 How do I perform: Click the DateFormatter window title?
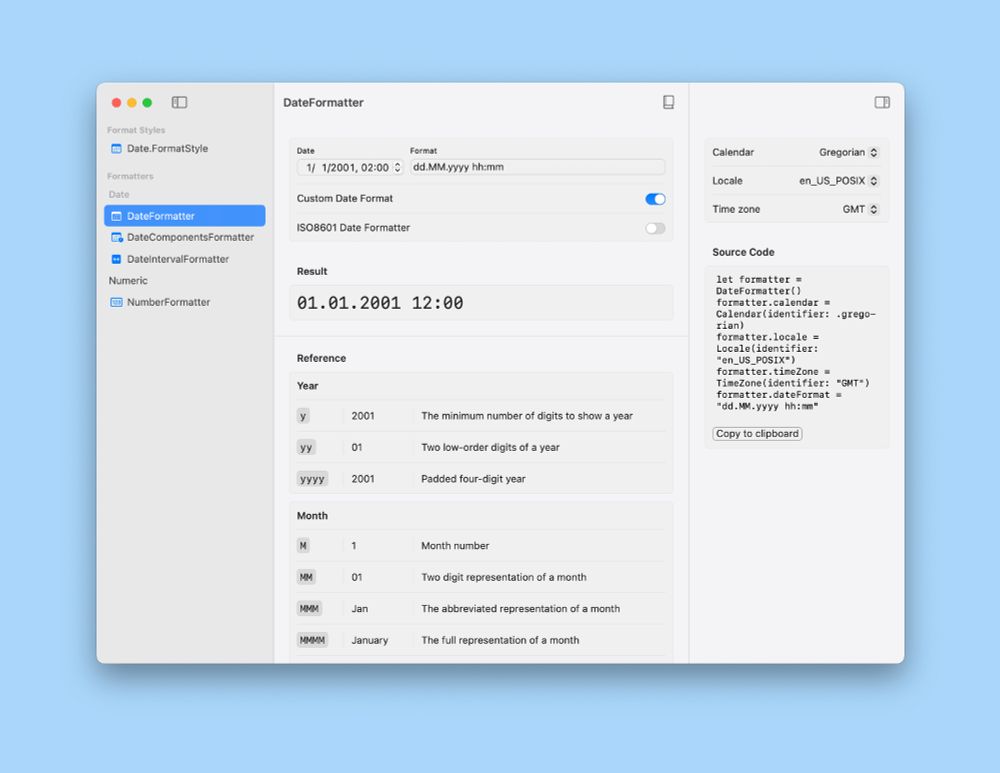tap(323, 103)
